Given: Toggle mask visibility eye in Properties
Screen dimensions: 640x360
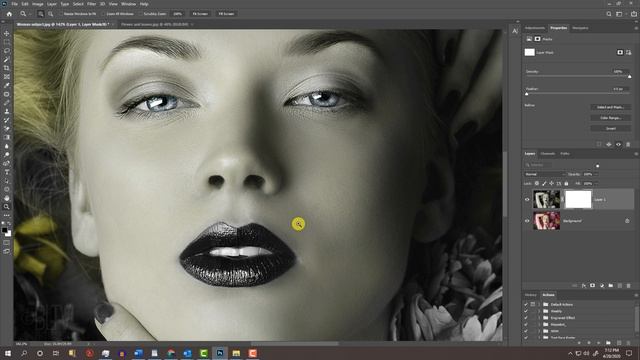Looking at the screenshot, I should coord(618,144).
